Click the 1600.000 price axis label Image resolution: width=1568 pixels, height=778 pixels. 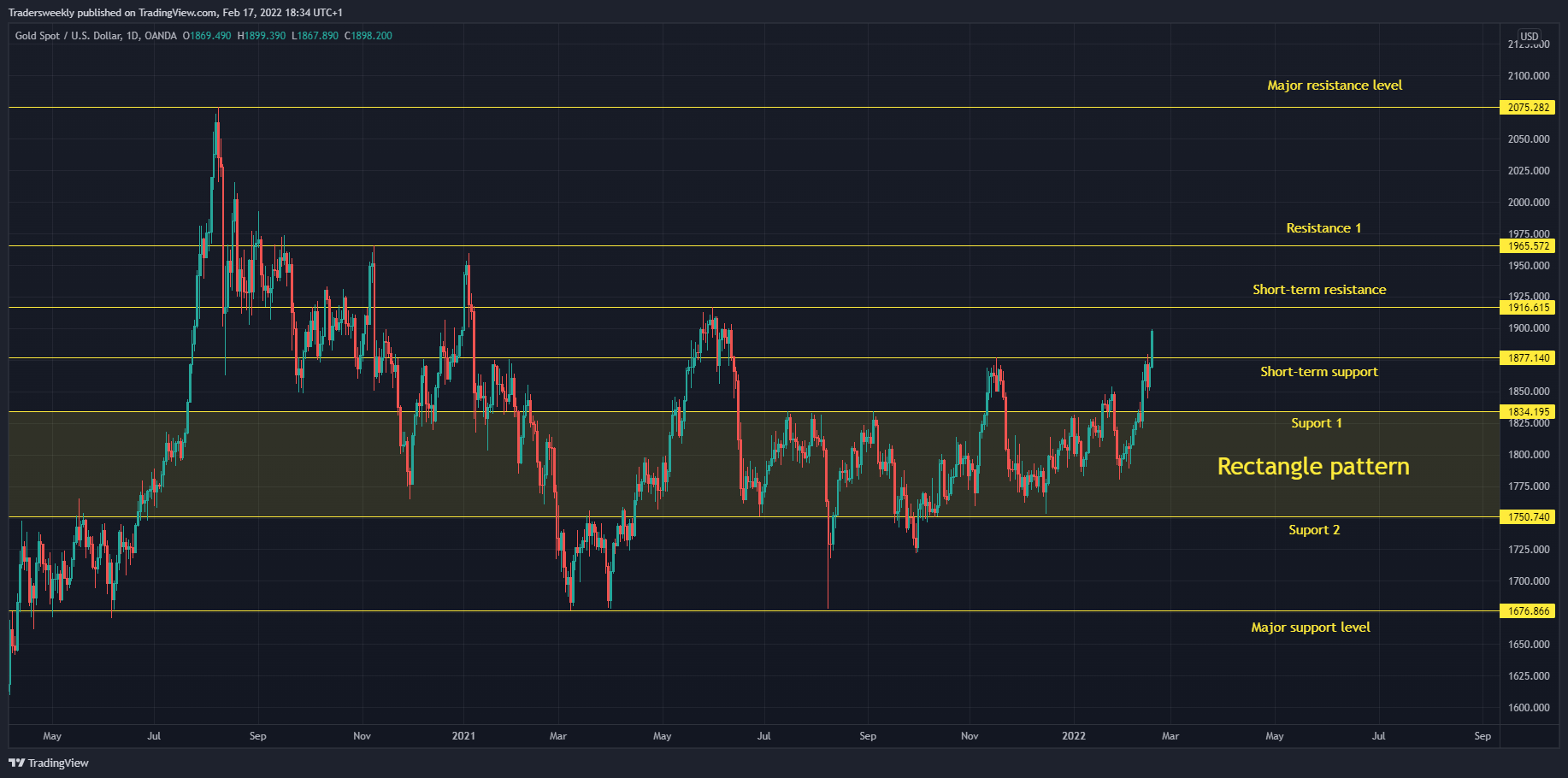(x=1529, y=708)
